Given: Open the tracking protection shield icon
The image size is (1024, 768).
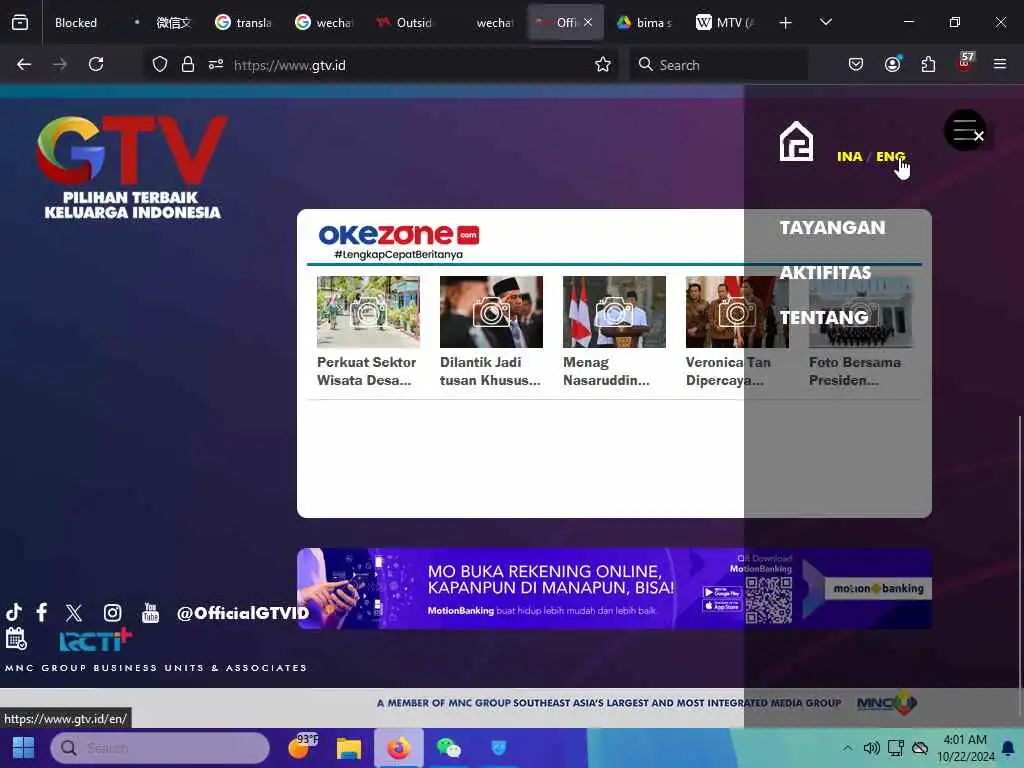Looking at the screenshot, I should tap(160, 64).
